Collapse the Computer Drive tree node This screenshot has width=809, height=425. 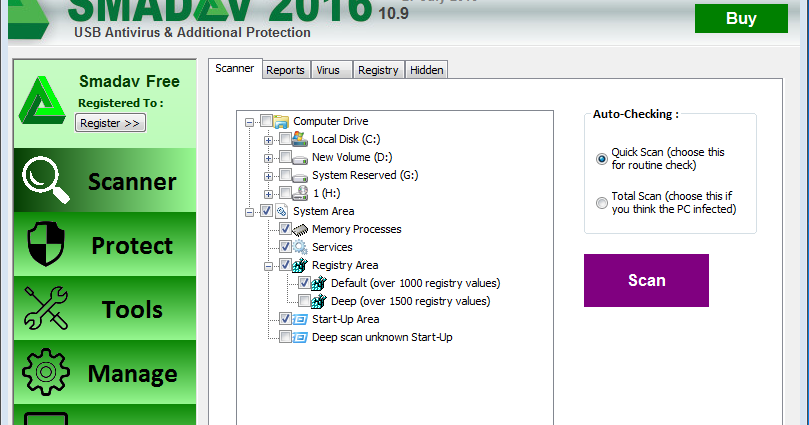click(250, 122)
